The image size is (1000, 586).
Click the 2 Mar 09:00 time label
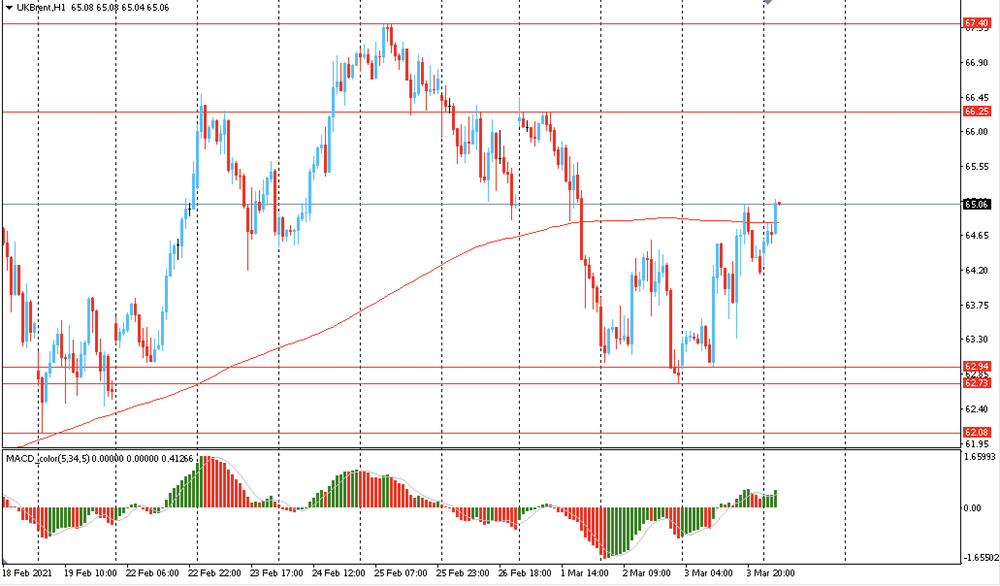click(x=646, y=573)
